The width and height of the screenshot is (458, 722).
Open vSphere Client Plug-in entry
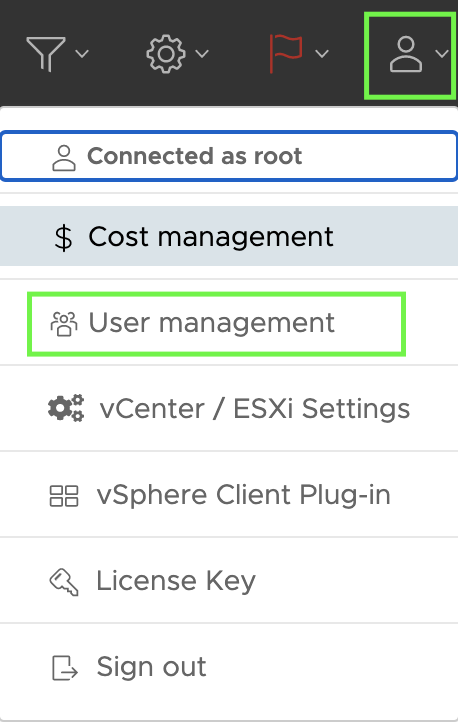click(x=229, y=495)
